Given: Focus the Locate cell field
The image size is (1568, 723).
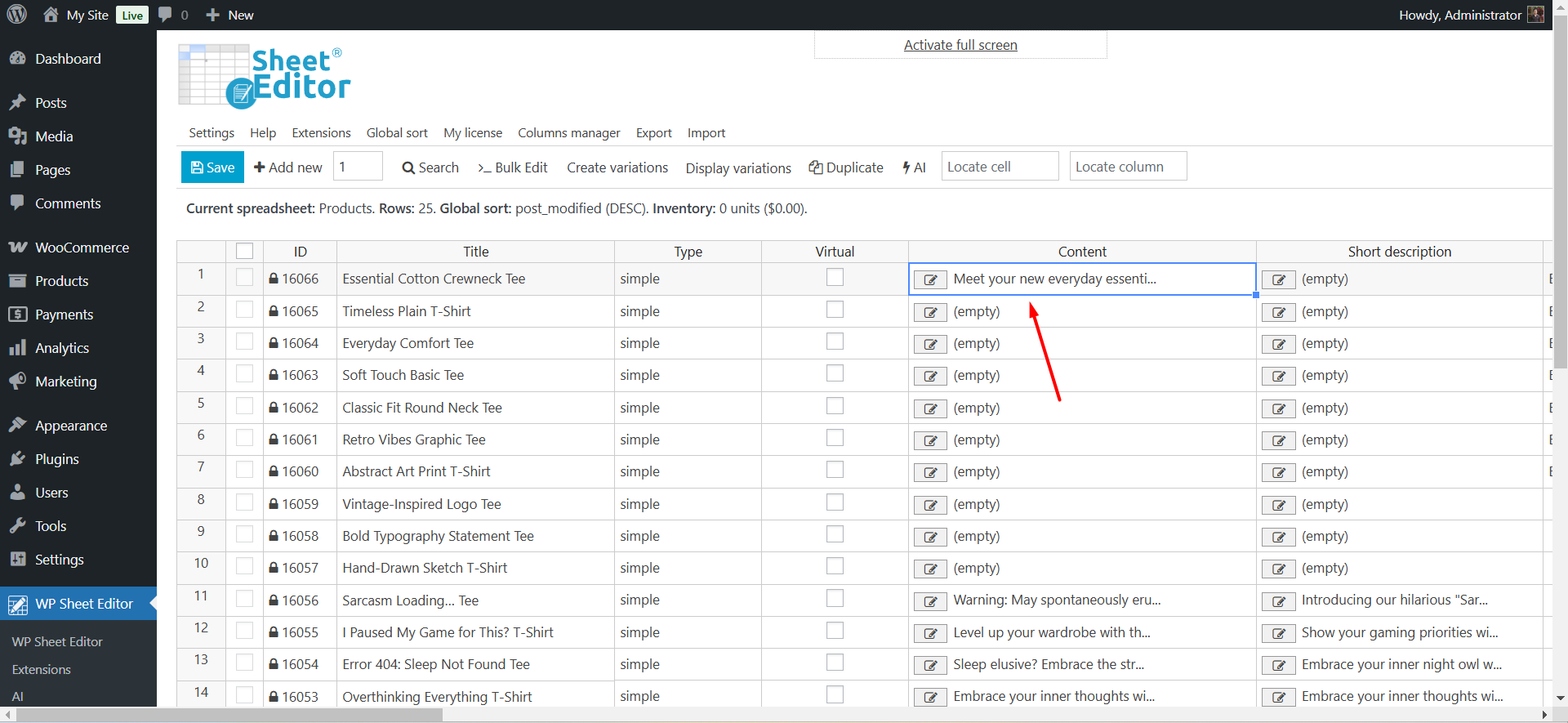Looking at the screenshot, I should [x=1000, y=166].
